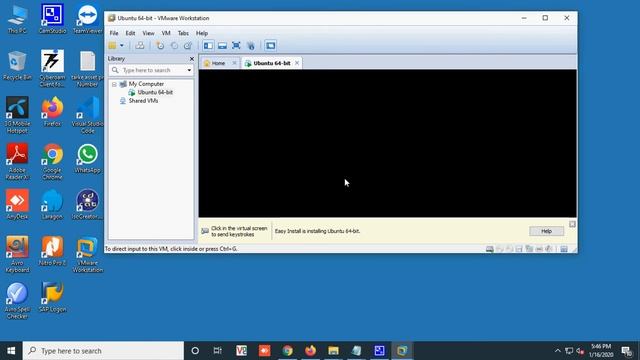640x360 pixels.
Task: Open the VM menu
Action: [166, 33]
